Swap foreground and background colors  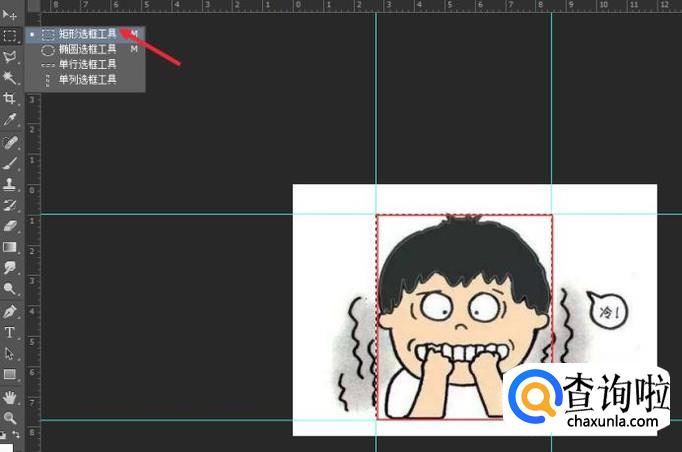(16, 434)
